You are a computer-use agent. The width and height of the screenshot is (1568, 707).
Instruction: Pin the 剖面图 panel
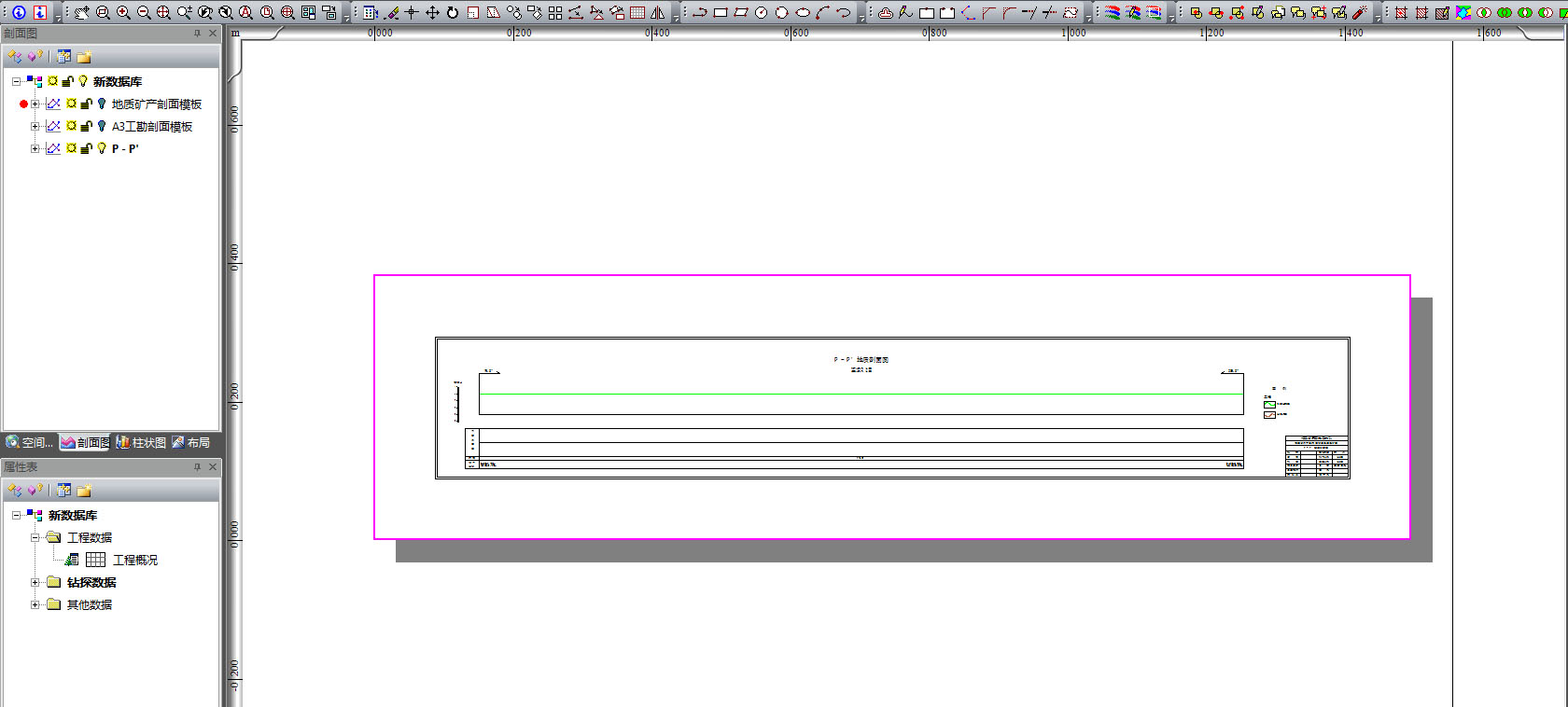pyautogui.click(x=197, y=34)
